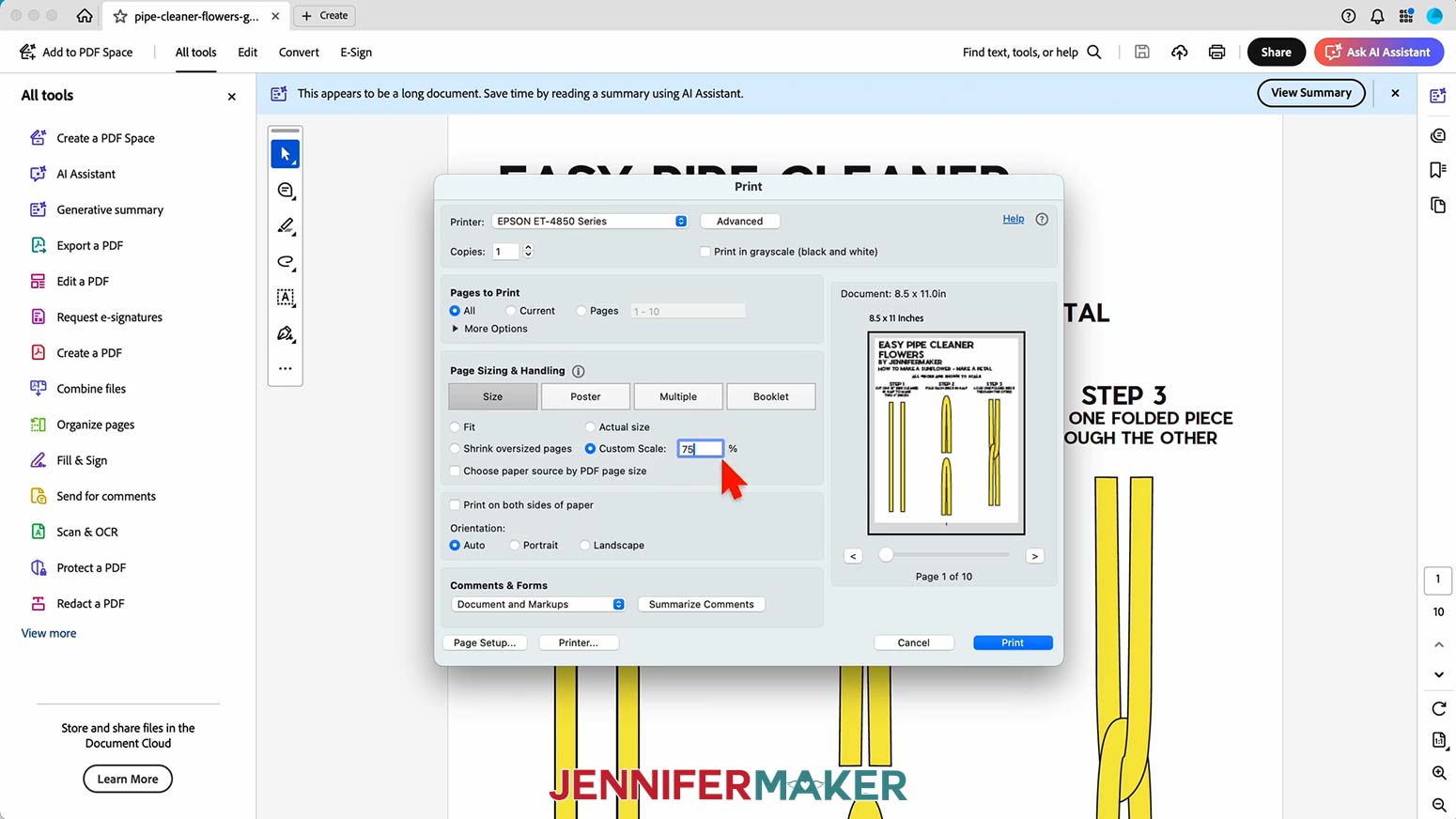Star the pipe-cleaner-flowers tab
1456x819 pixels.
[x=120, y=16]
